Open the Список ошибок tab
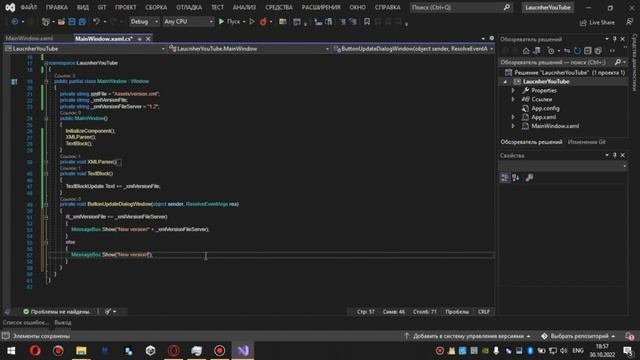640x360 pixels. tap(26, 322)
